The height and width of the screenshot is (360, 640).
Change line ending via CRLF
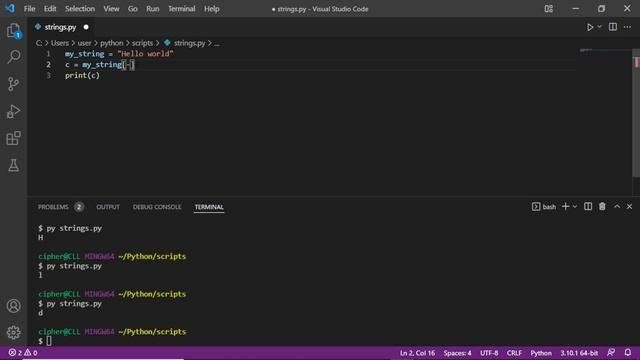tap(514, 353)
